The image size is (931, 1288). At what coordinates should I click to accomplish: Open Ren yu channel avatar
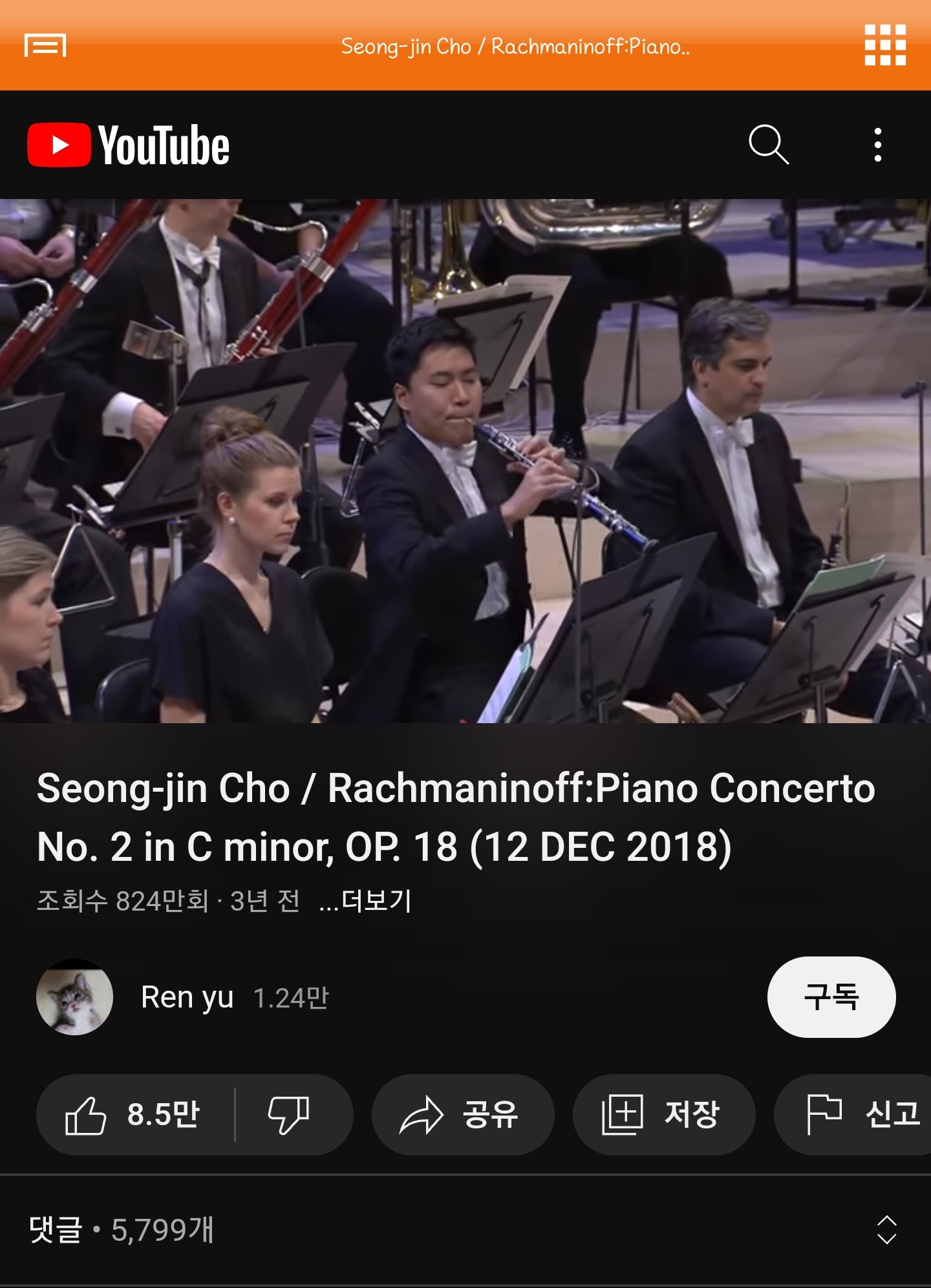pyautogui.click(x=74, y=997)
